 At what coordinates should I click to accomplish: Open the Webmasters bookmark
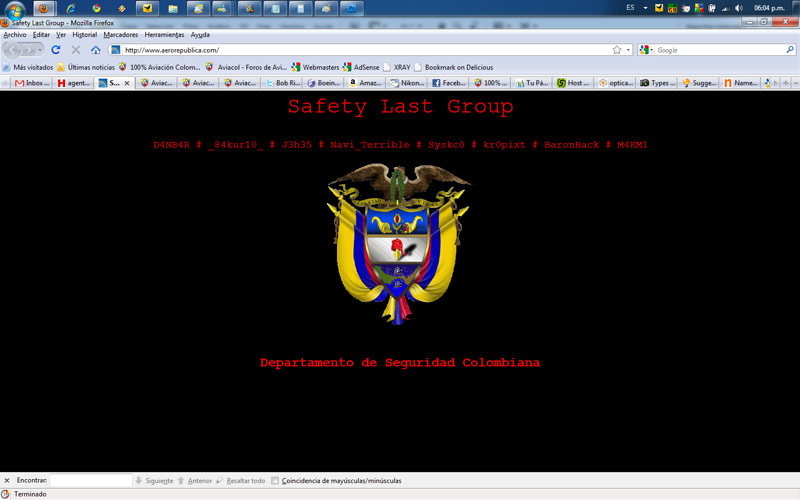(315, 67)
